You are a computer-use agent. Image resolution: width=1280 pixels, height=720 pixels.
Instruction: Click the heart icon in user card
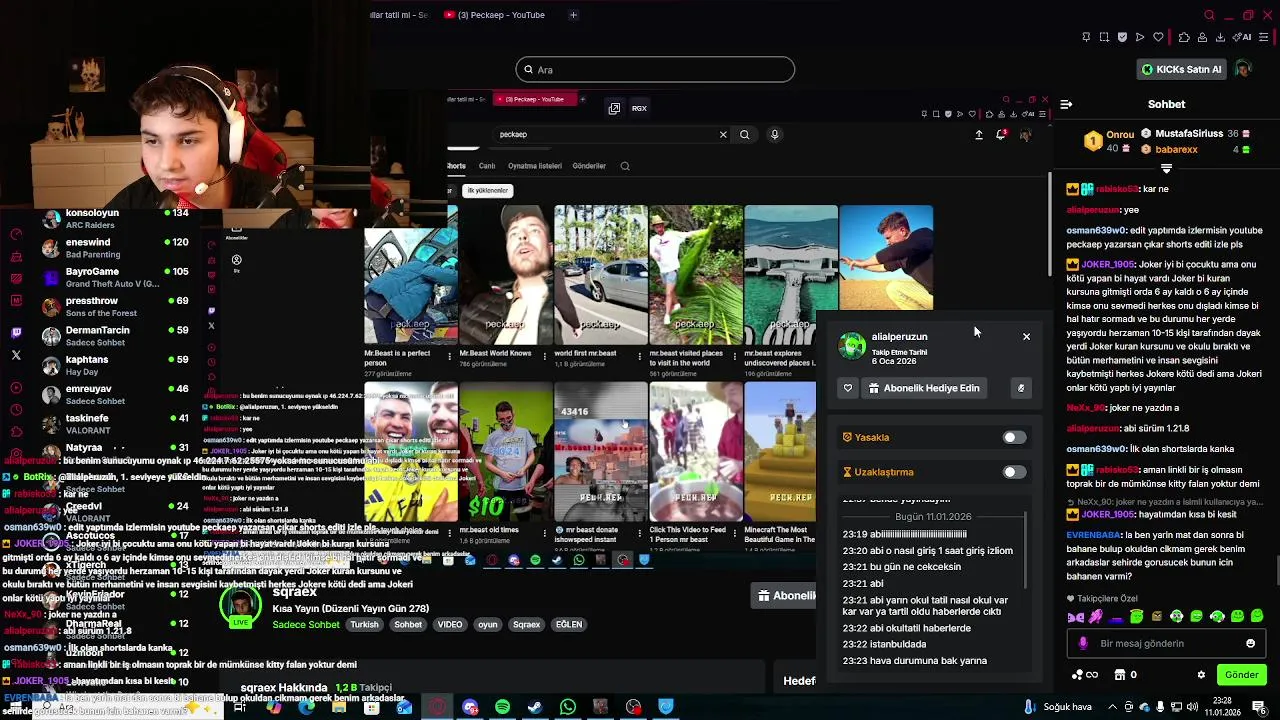[x=848, y=388]
